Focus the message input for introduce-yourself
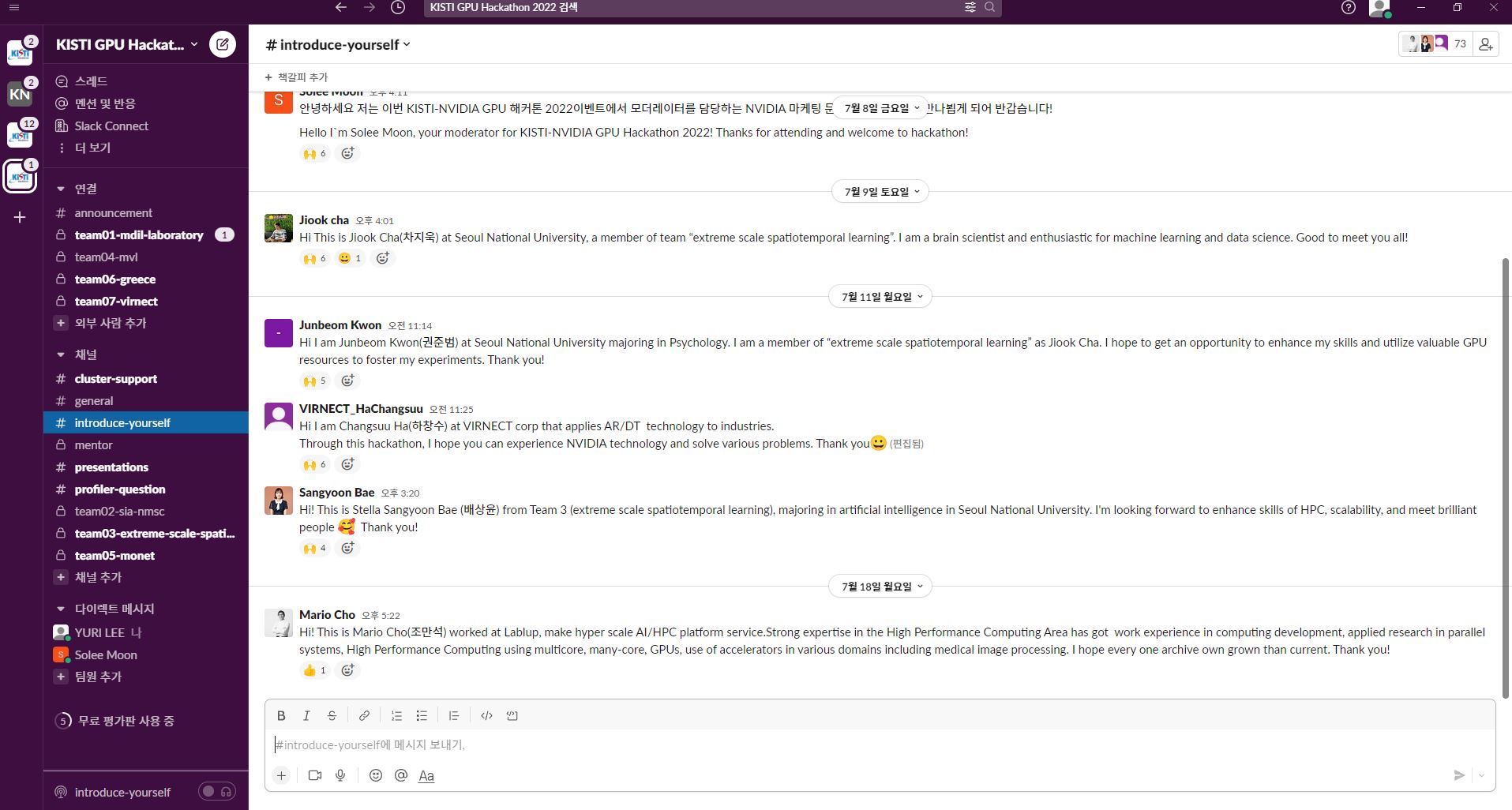Screen dimensions: 1512x810 (880, 744)
